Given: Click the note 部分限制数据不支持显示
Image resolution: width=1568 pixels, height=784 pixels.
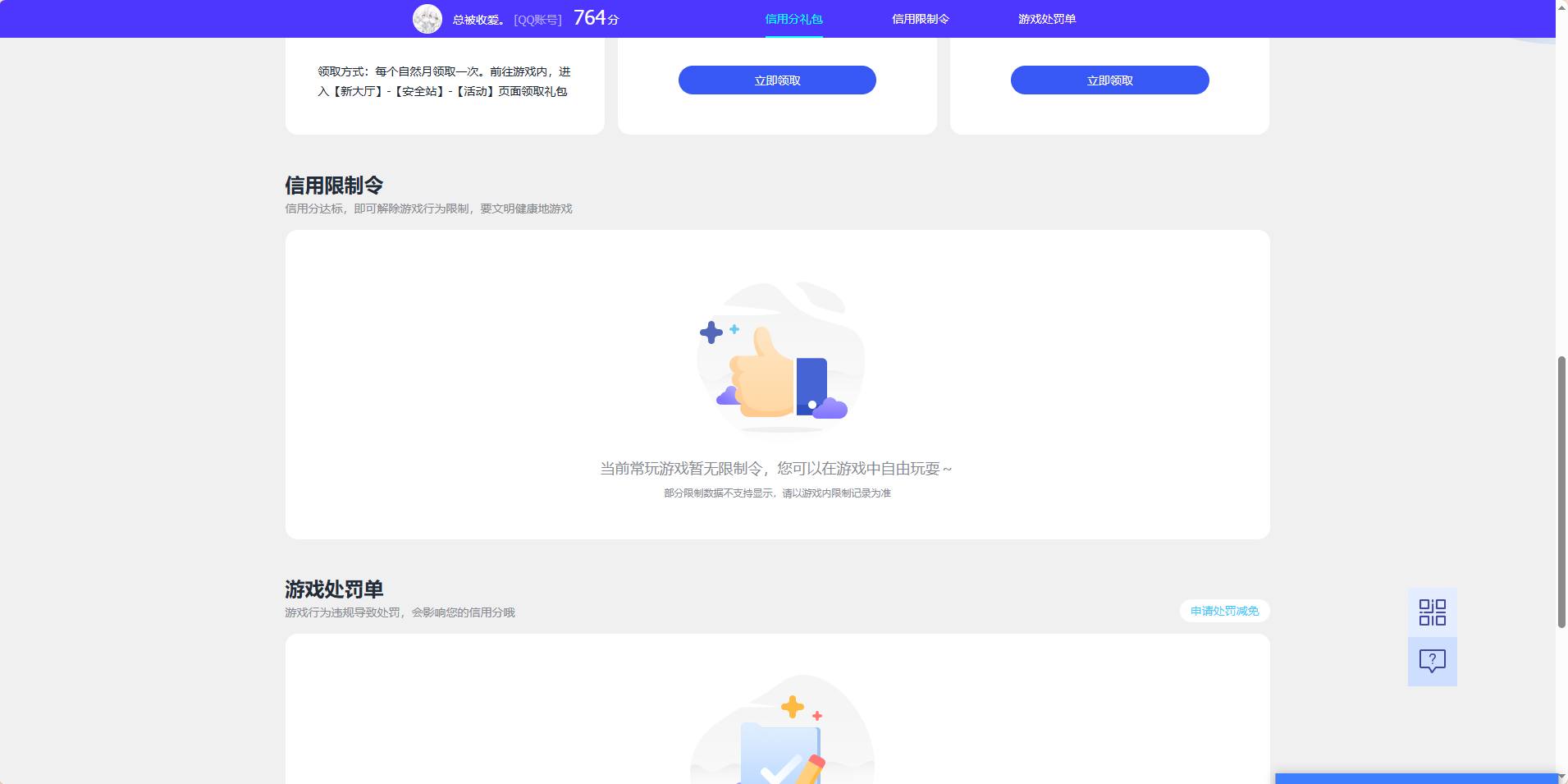Looking at the screenshot, I should click(718, 493).
